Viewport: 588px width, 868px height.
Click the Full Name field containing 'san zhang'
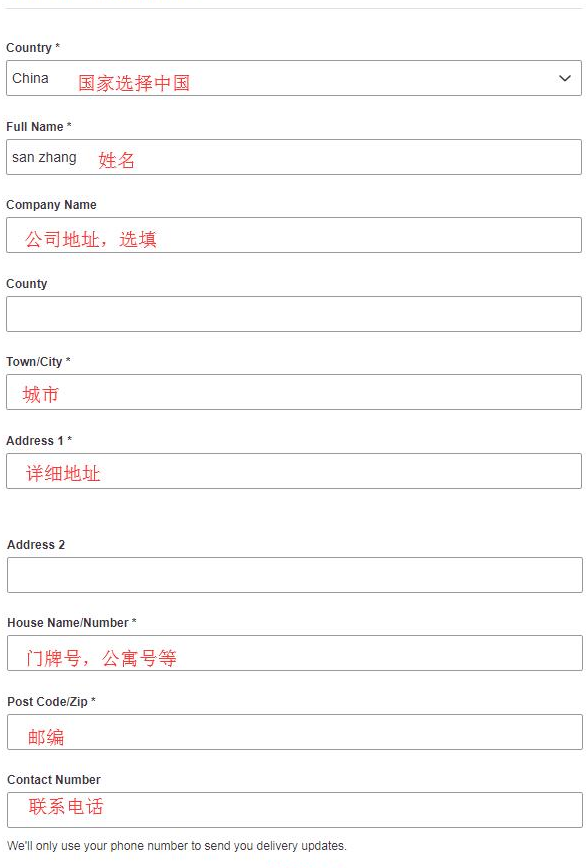pos(294,157)
